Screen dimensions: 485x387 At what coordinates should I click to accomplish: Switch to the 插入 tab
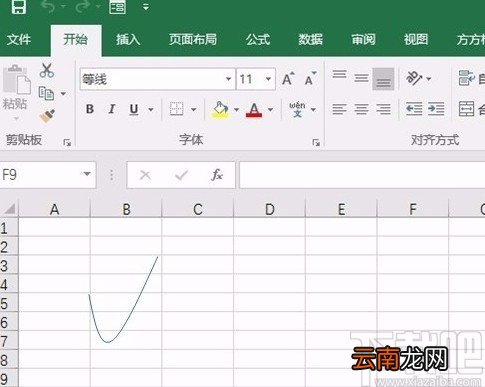pos(128,40)
